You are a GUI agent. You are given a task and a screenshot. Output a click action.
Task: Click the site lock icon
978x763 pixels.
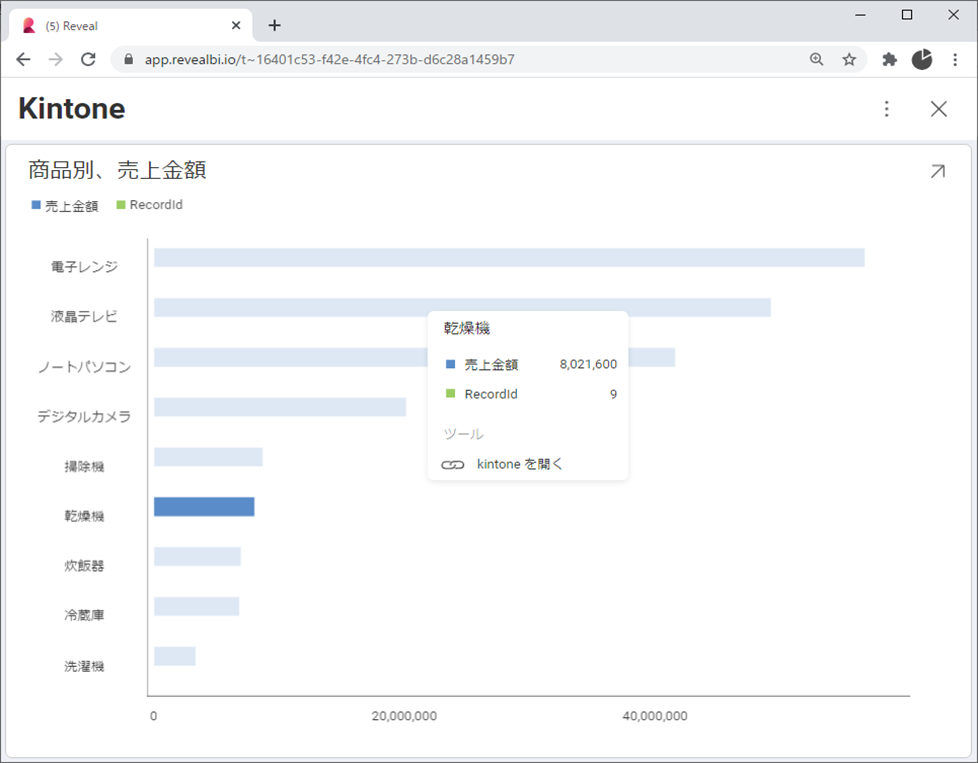(x=128, y=59)
